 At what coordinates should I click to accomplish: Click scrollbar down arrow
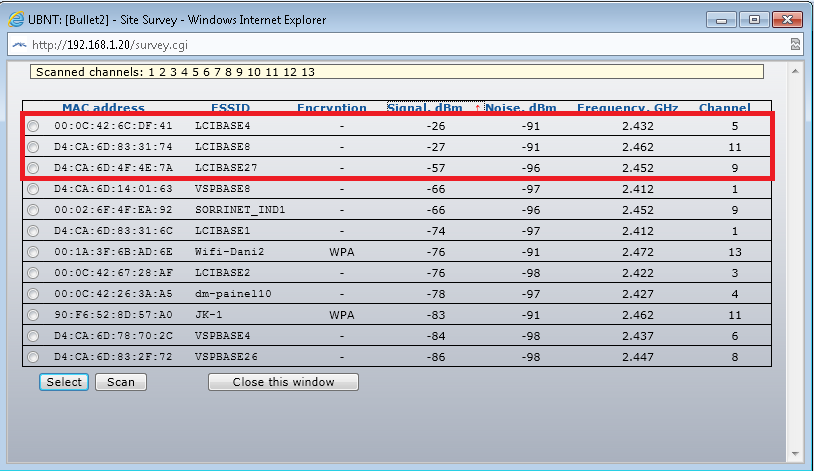(795, 454)
